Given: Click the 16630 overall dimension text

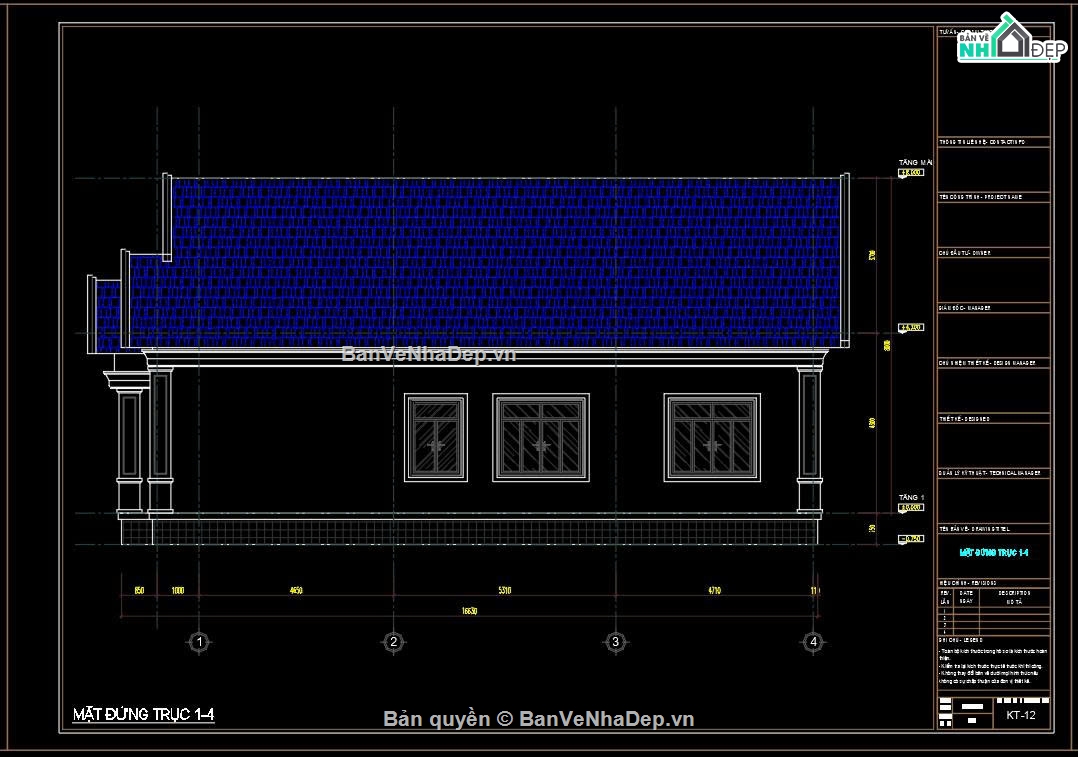Looking at the screenshot, I should [x=469, y=610].
